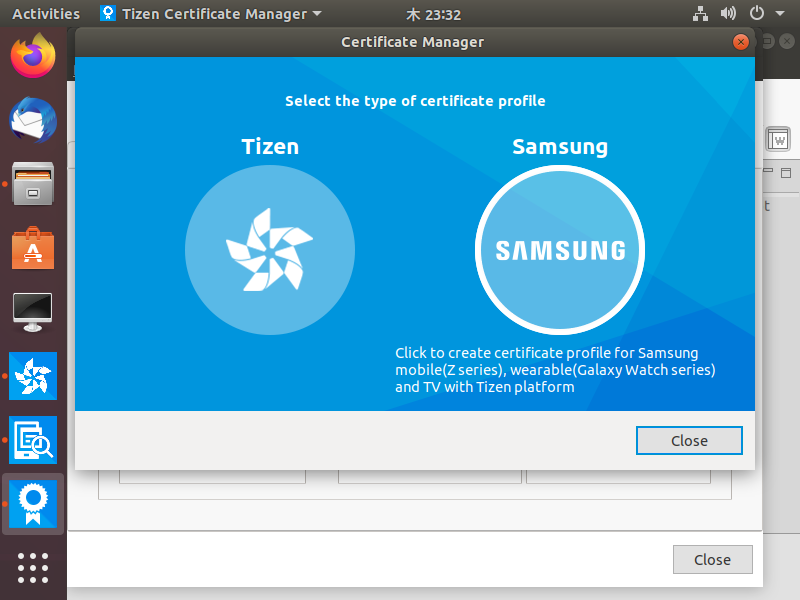The width and height of the screenshot is (800, 600).
Task: Click the W icon in the background window
Action: click(x=778, y=139)
